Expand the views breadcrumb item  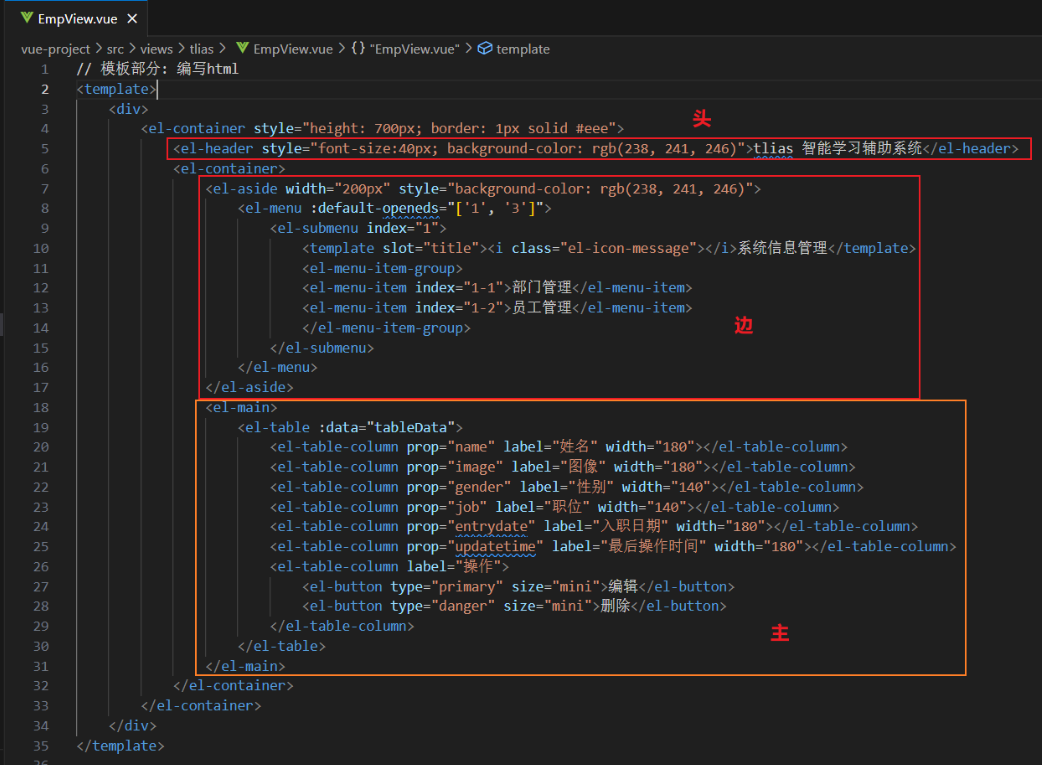(x=156, y=48)
